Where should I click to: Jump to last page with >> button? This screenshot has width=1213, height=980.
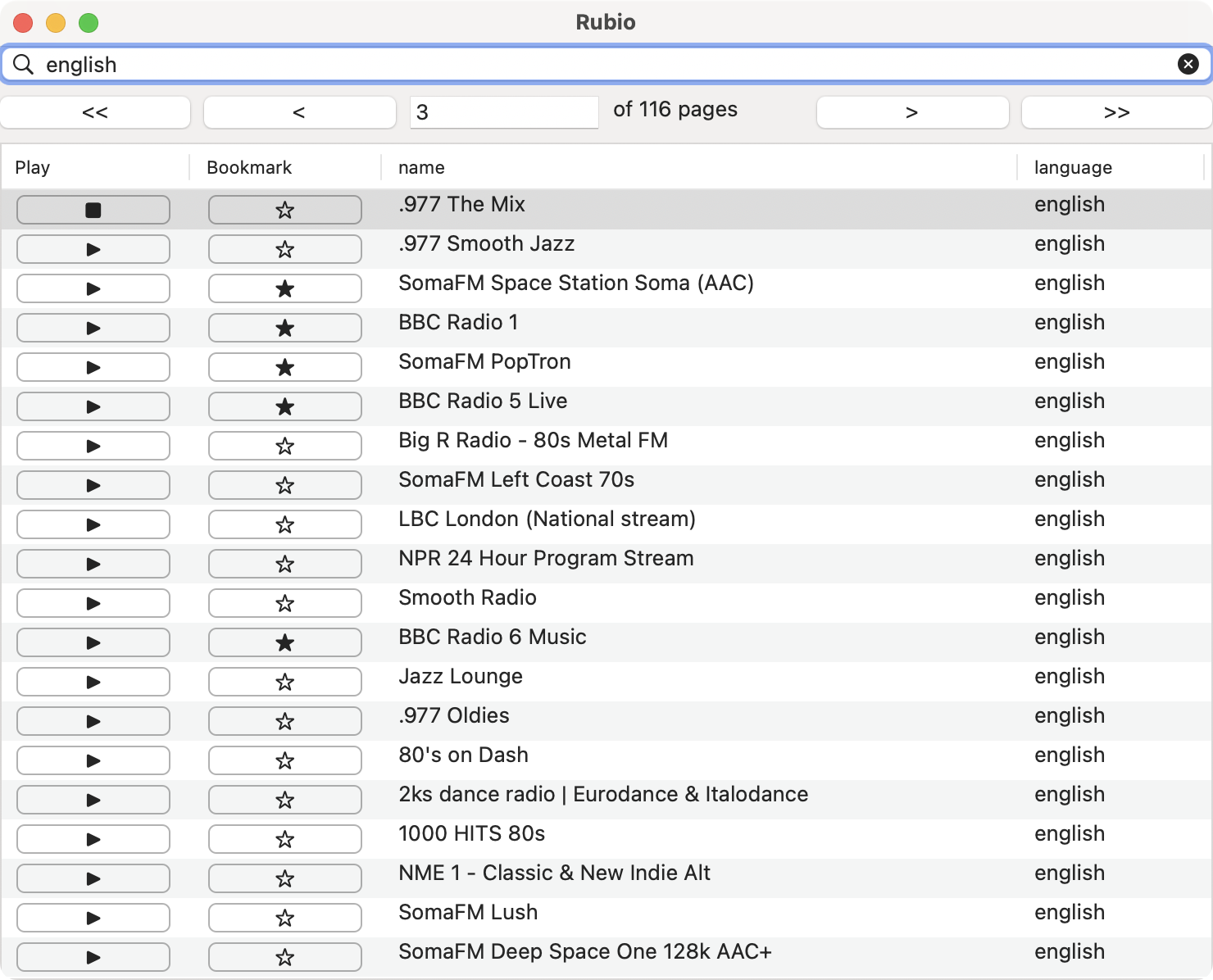click(x=1117, y=112)
